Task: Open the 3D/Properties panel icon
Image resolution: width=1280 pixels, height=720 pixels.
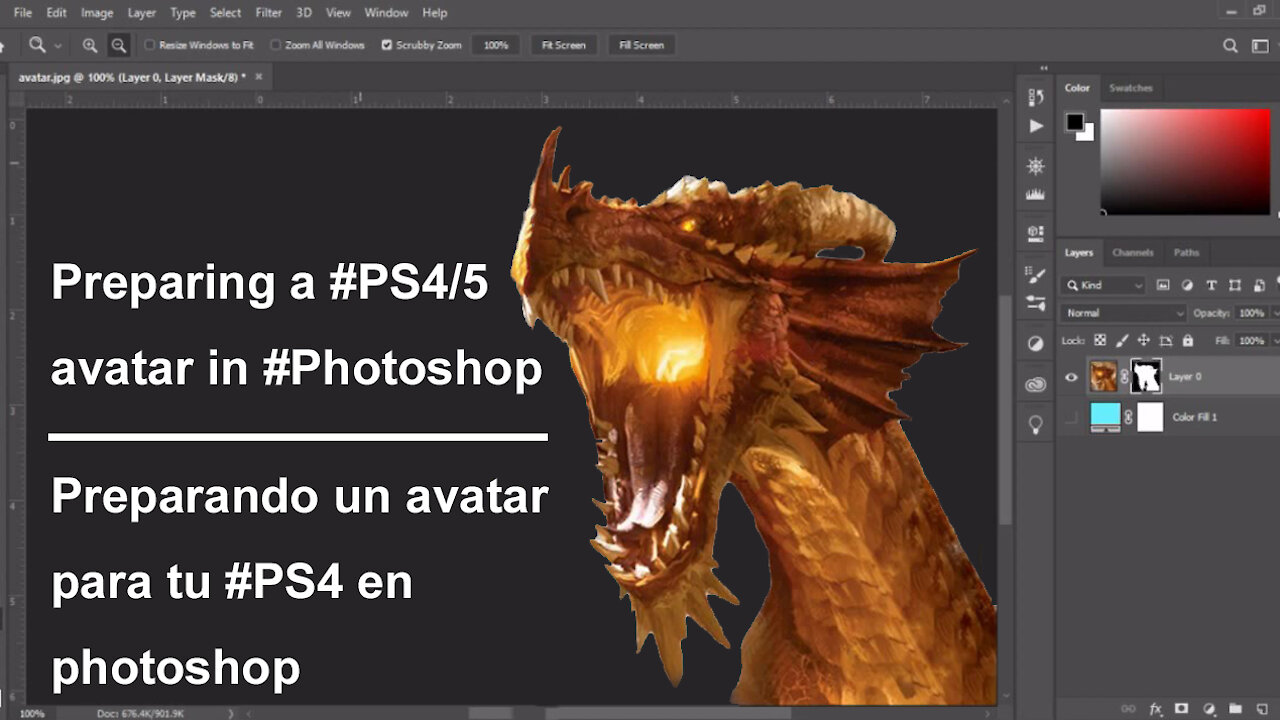Action: tap(1035, 234)
